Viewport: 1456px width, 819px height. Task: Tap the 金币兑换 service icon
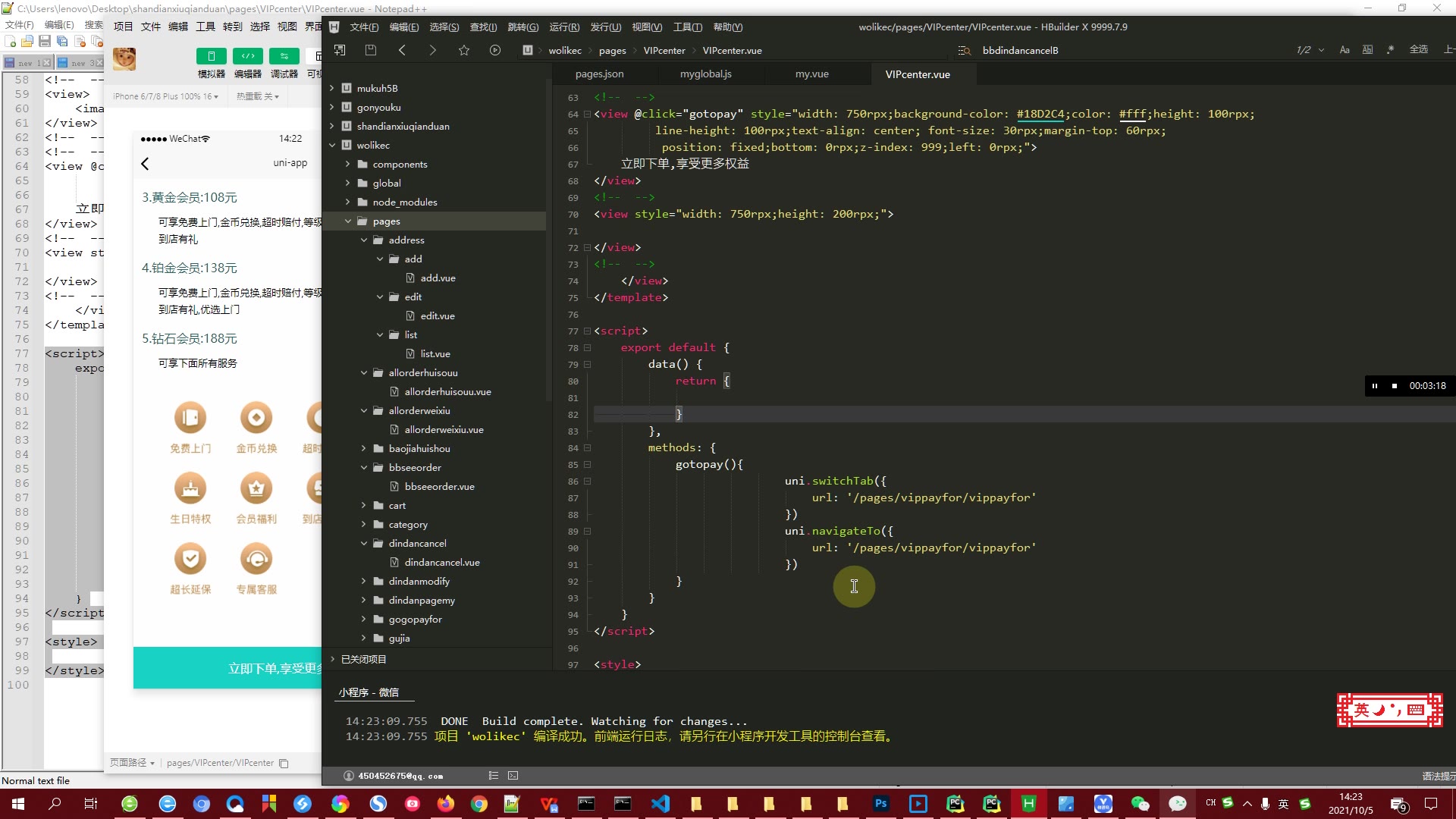tap(256, 418)
